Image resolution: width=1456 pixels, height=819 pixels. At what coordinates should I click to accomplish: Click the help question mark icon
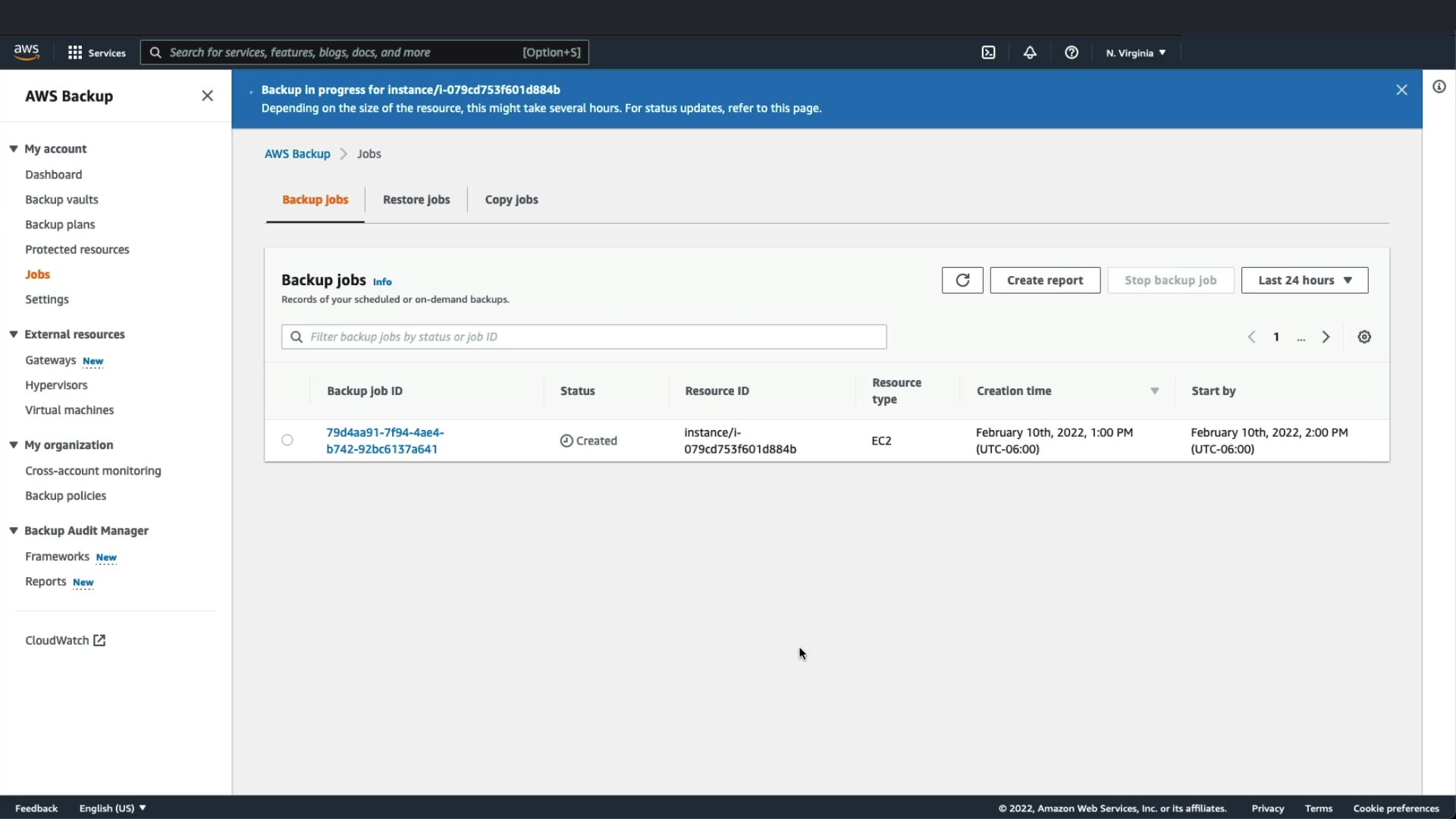[x=1072, y=52]
